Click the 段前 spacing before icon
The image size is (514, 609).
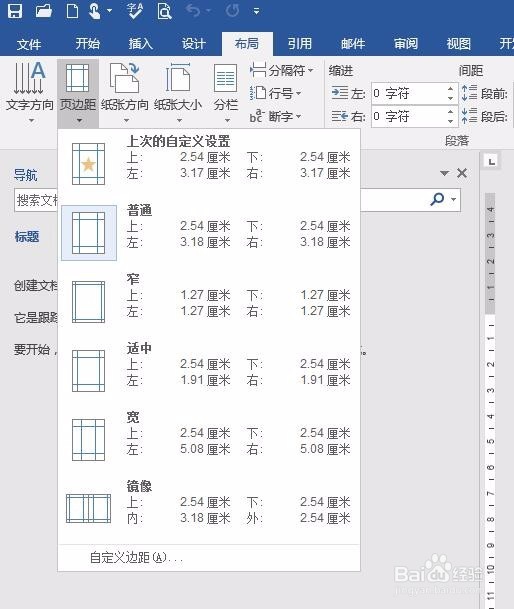point(469,93)
